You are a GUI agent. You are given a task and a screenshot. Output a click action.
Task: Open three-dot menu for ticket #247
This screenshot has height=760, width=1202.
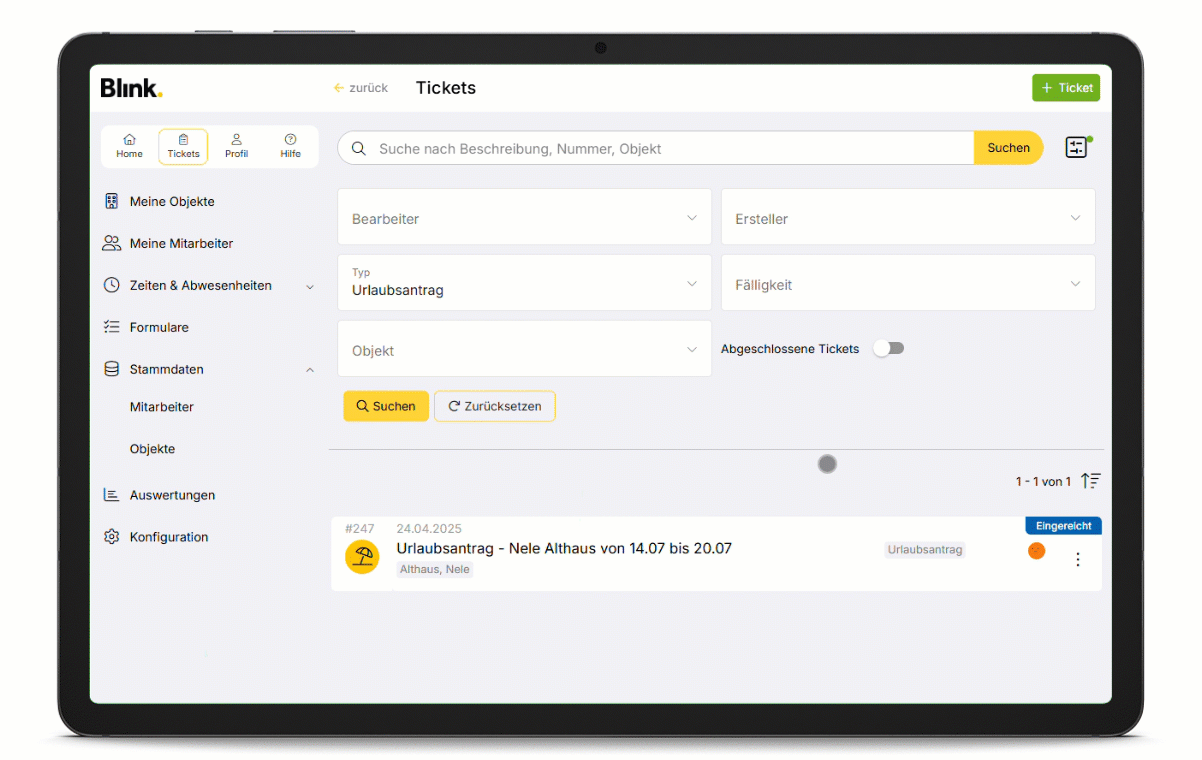(x=1077, y=560)
